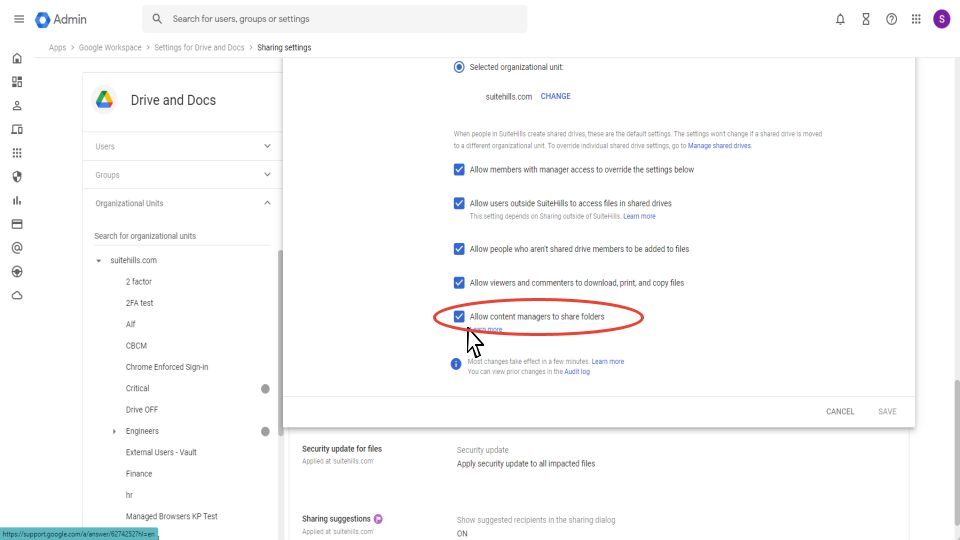Screen dimensions: 960x540
Task: Select the 2FA test organizational unit
Action: pyautogui.click(x=139, y=303)
